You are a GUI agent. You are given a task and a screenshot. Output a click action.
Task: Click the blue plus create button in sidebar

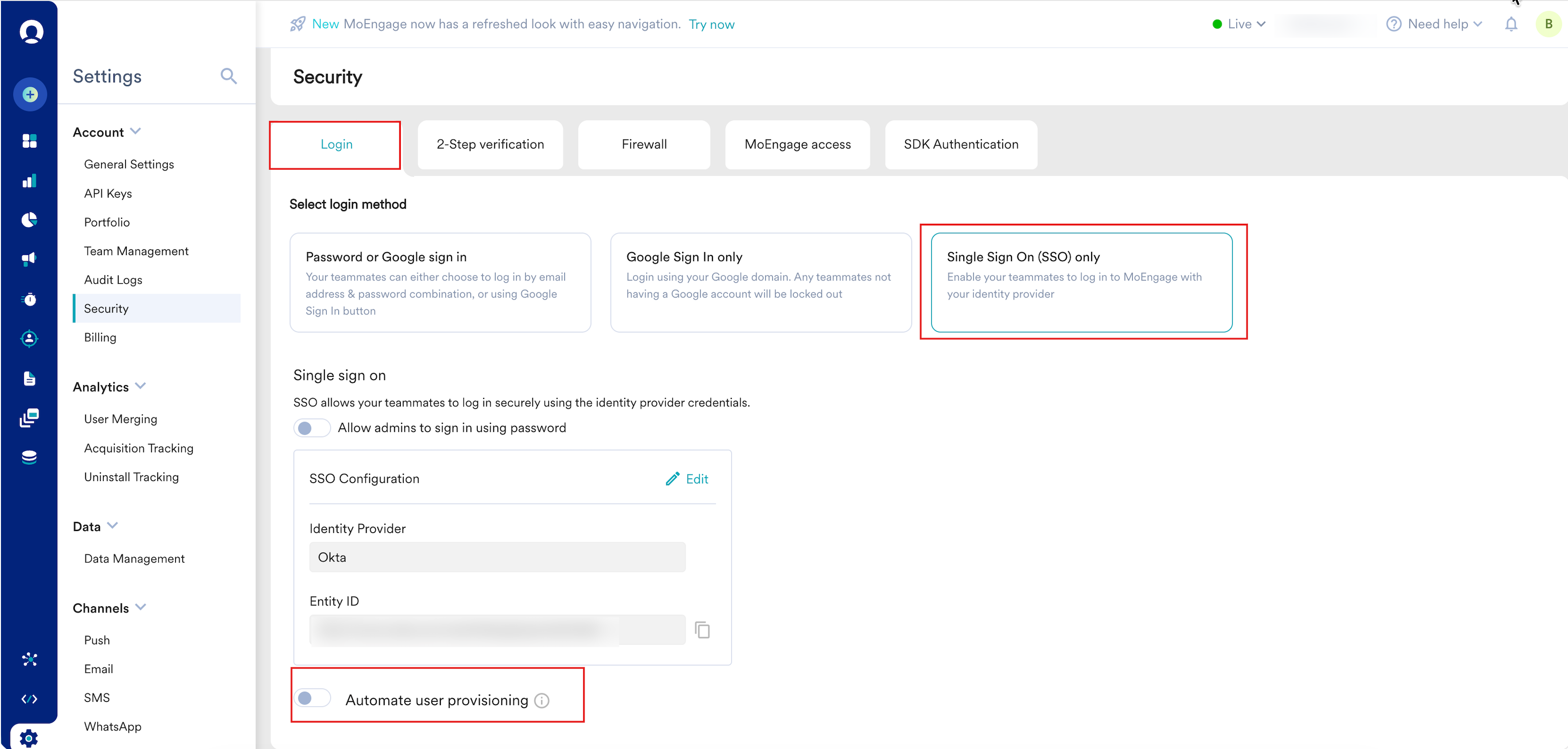coord(30,94)
